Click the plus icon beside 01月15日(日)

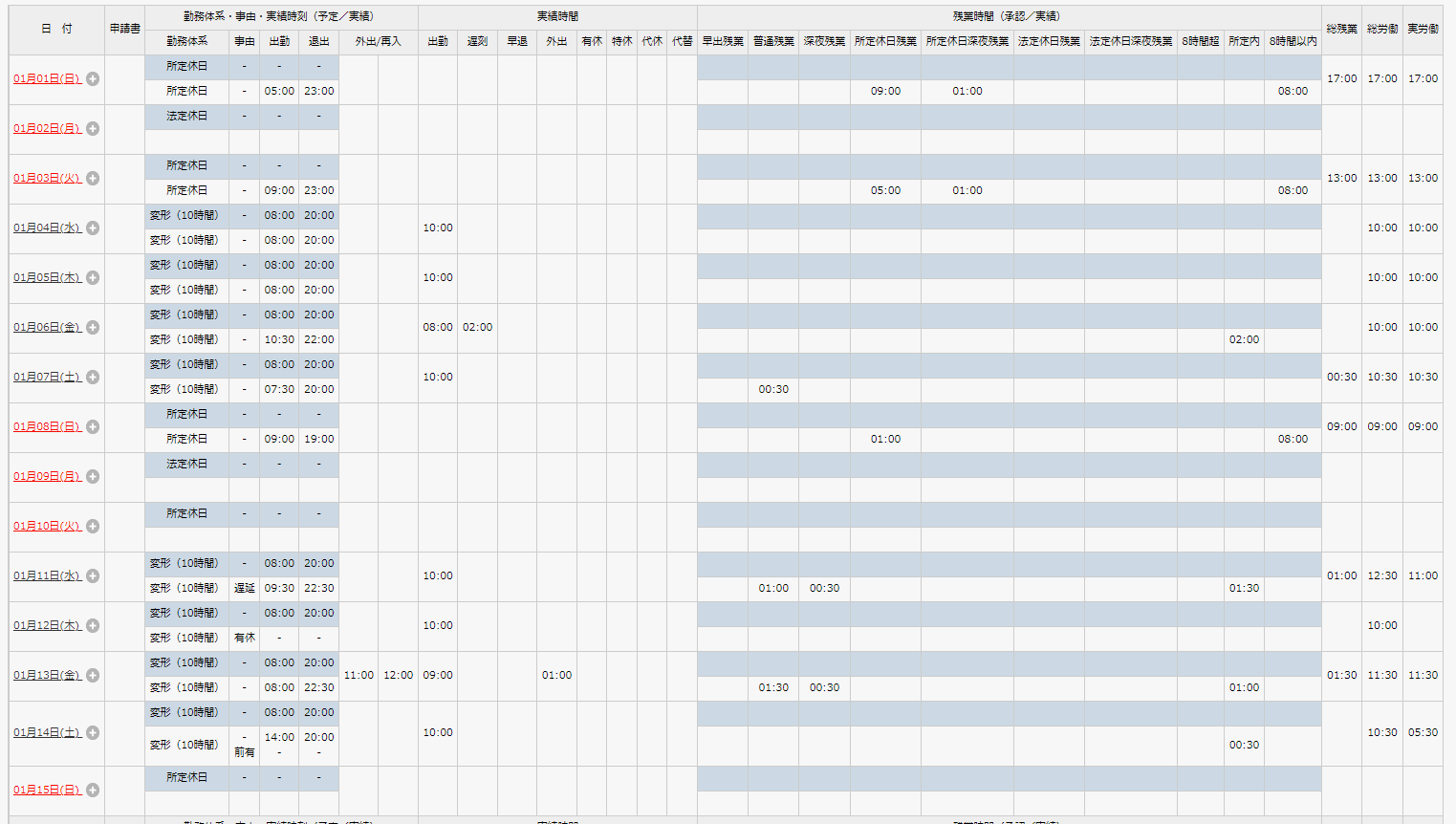[93, 791]
